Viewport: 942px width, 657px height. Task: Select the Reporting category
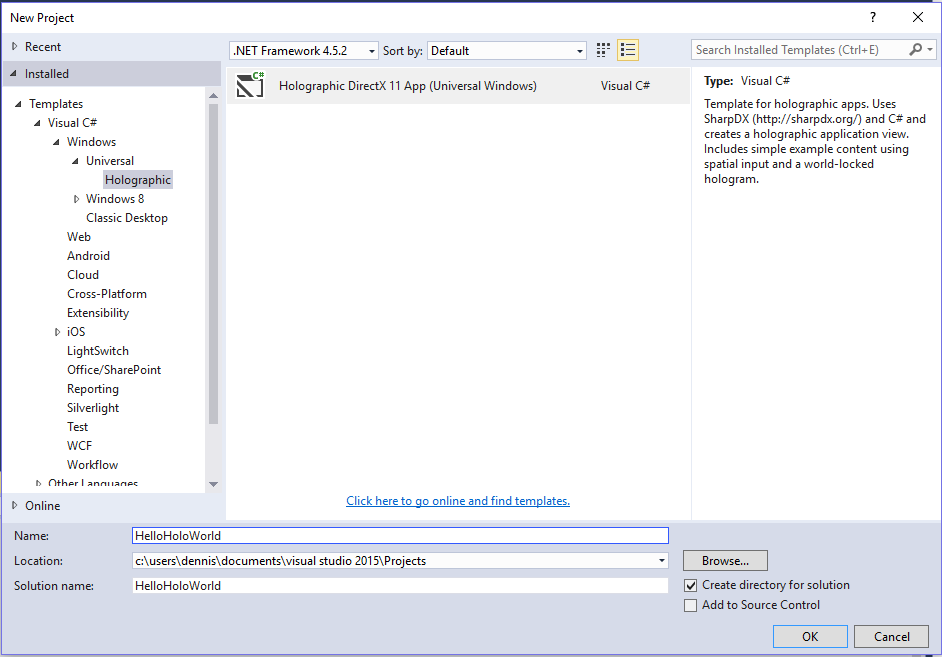(x=93, y=389)
